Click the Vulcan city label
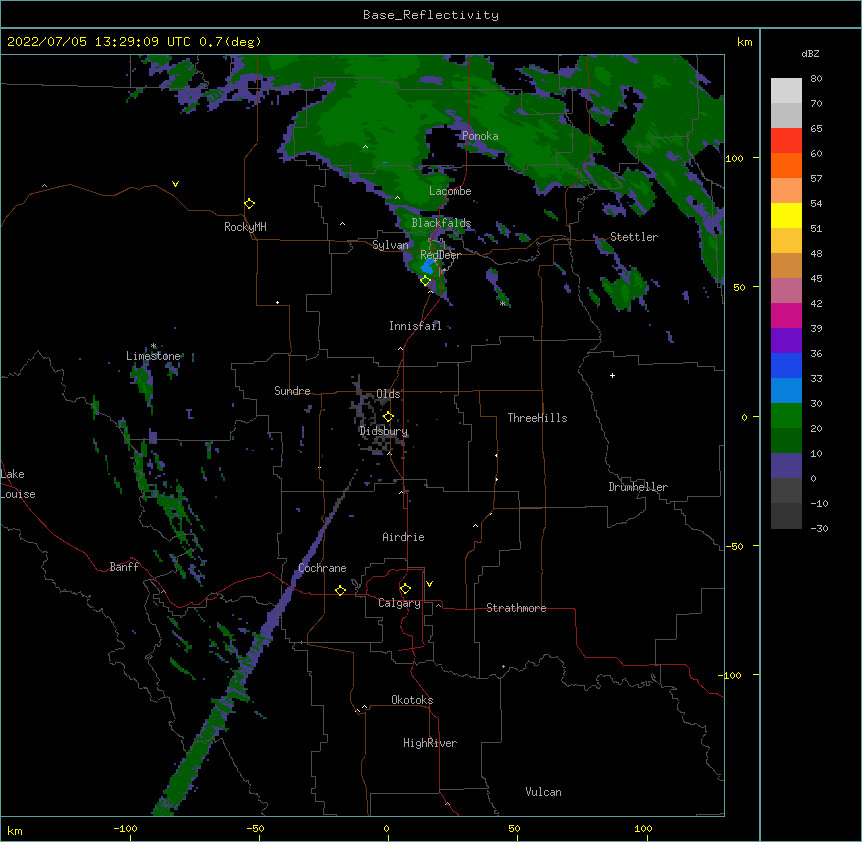 click(543, 792)
